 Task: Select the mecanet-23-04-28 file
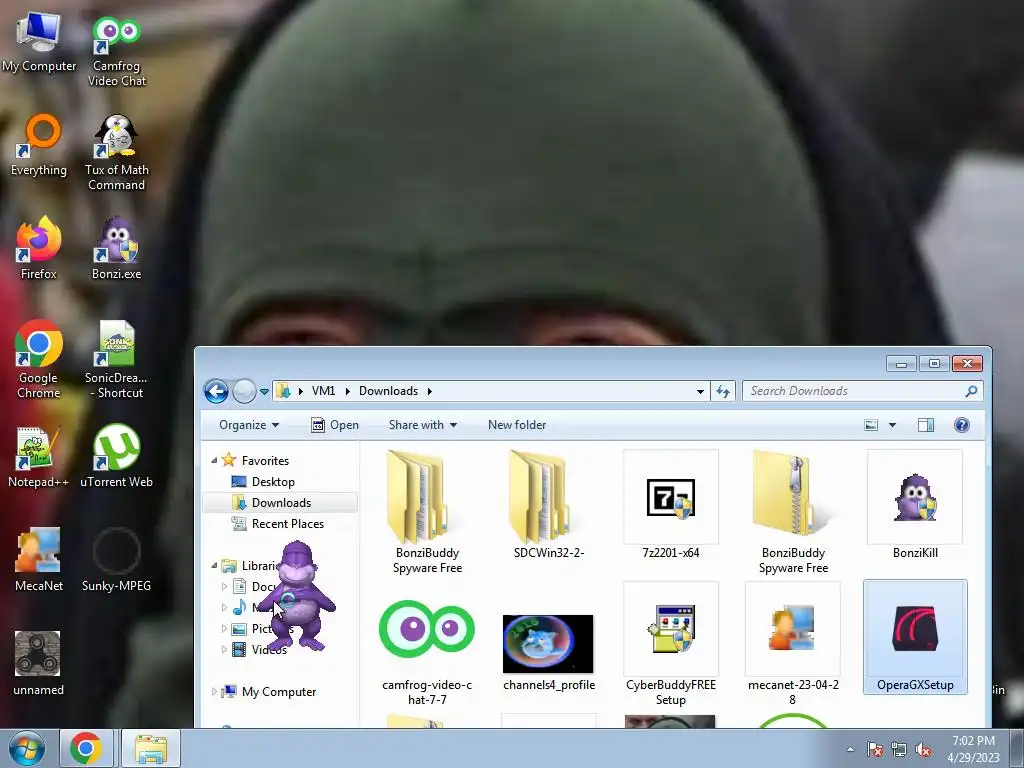coord(793,643)
